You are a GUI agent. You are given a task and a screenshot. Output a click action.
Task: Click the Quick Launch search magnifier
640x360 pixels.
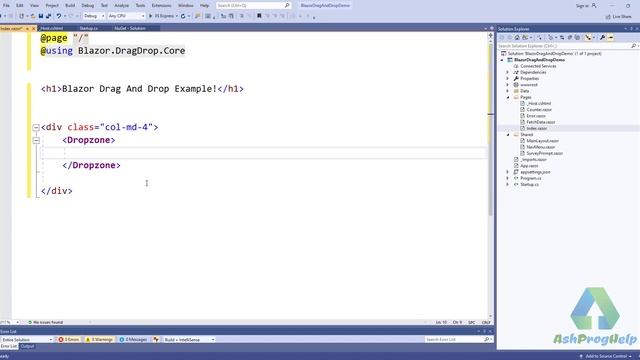tap(287, 6)
